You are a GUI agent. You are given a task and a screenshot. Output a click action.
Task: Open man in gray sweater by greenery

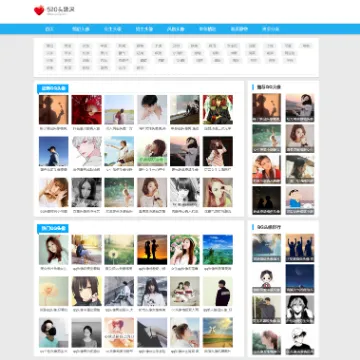[266, 310]
